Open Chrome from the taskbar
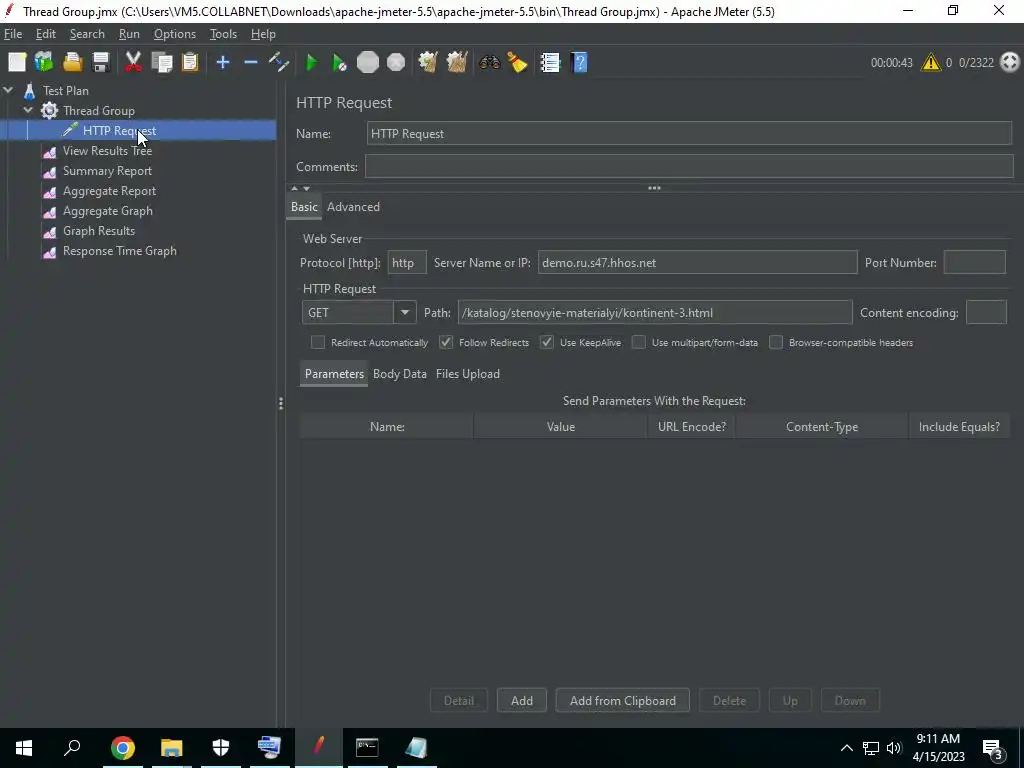1024x768 pixels. tap(123, 748)
